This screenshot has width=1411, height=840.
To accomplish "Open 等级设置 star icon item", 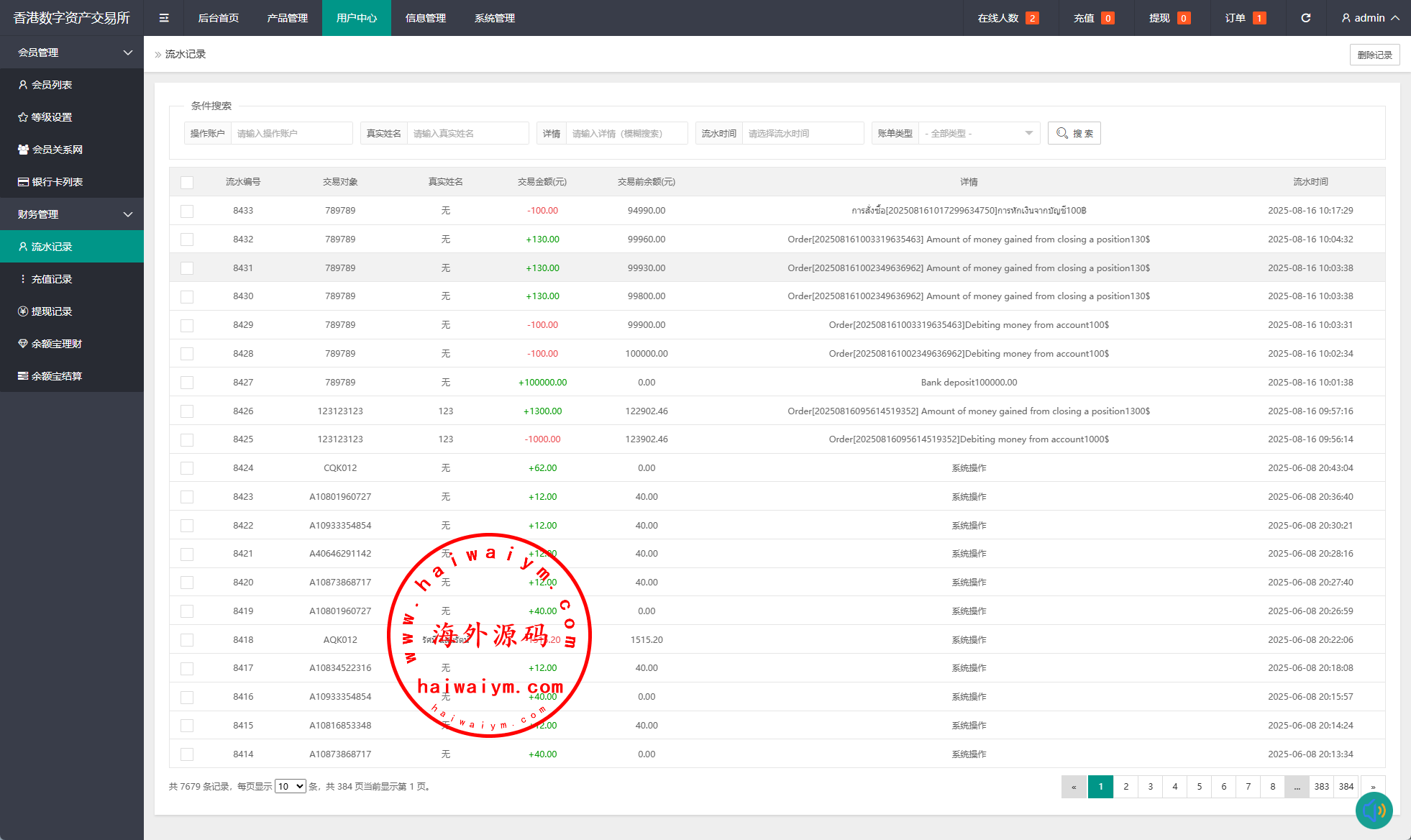I will (52, 117).
